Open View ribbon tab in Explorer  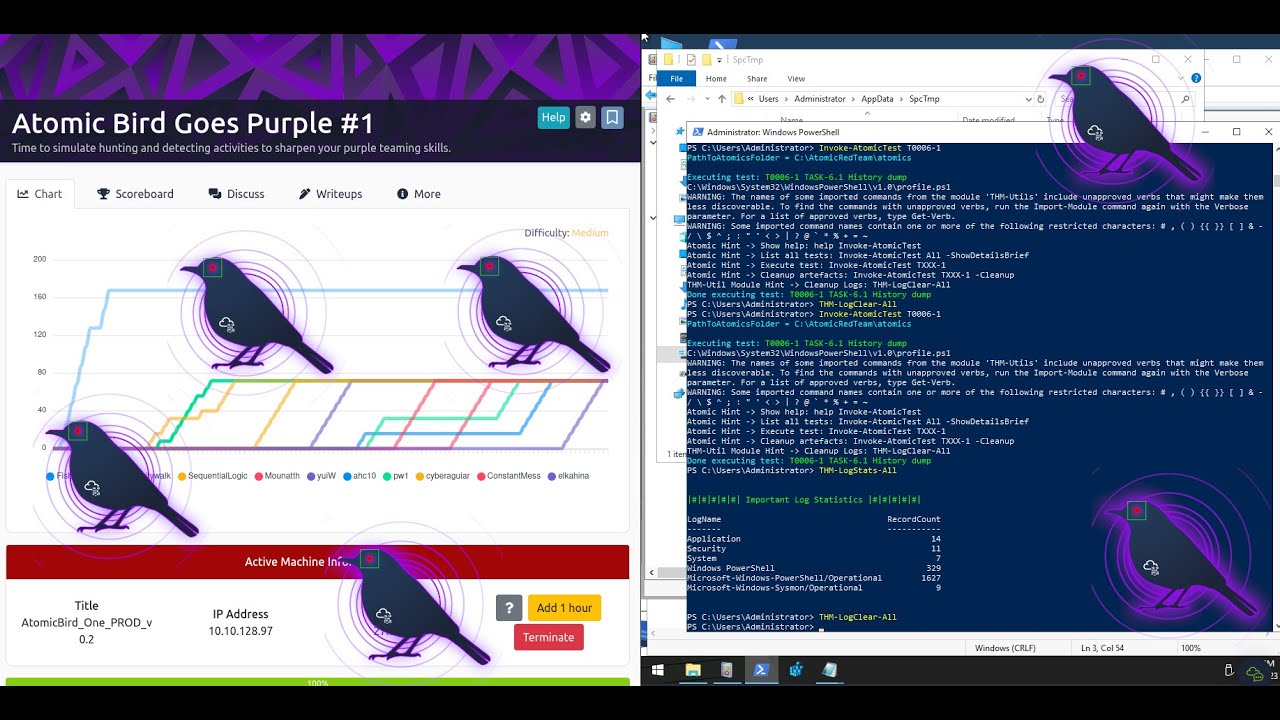796,78
